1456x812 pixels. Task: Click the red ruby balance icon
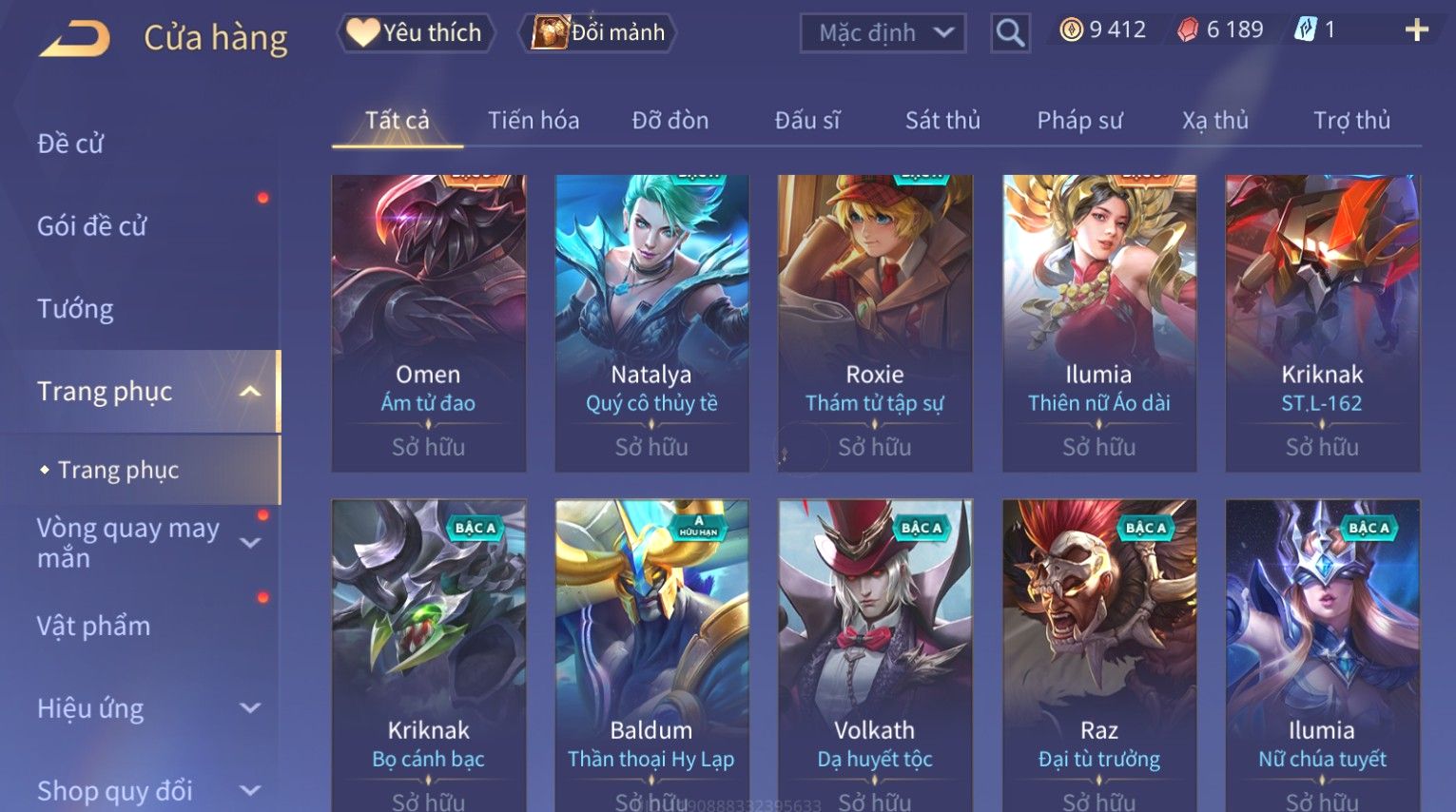pos(1188,30)
